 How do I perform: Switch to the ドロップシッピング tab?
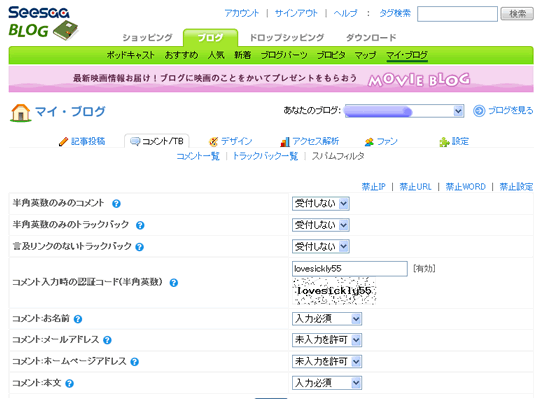[287, 38]
